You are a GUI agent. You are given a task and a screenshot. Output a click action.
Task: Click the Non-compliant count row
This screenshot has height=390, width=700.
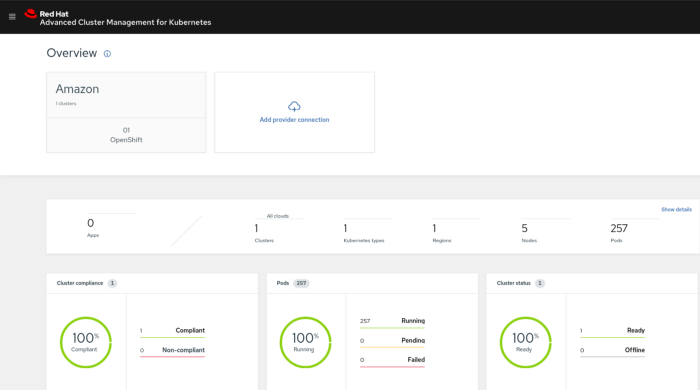click(x=172, y=351)
